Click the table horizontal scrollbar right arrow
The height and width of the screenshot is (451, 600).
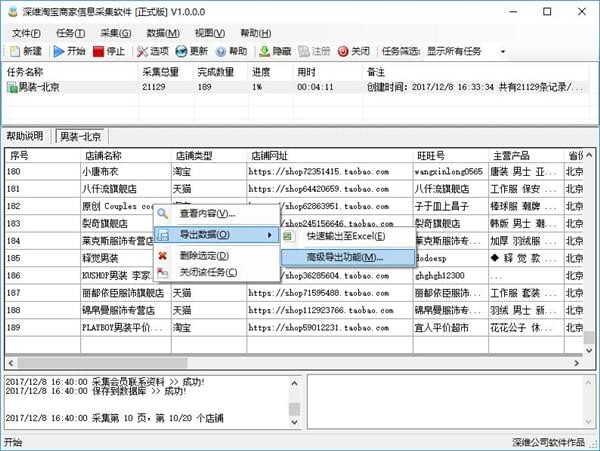(x=577, y=363)
